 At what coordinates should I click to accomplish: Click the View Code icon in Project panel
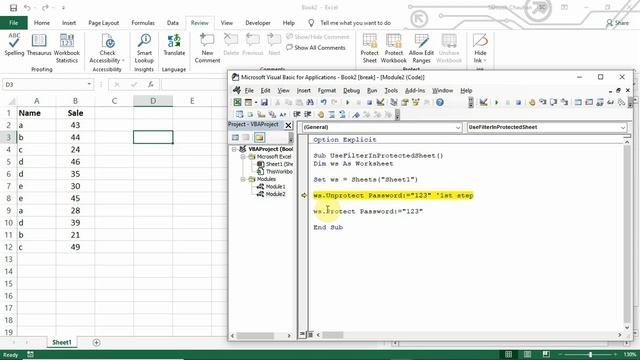[236, 138]
